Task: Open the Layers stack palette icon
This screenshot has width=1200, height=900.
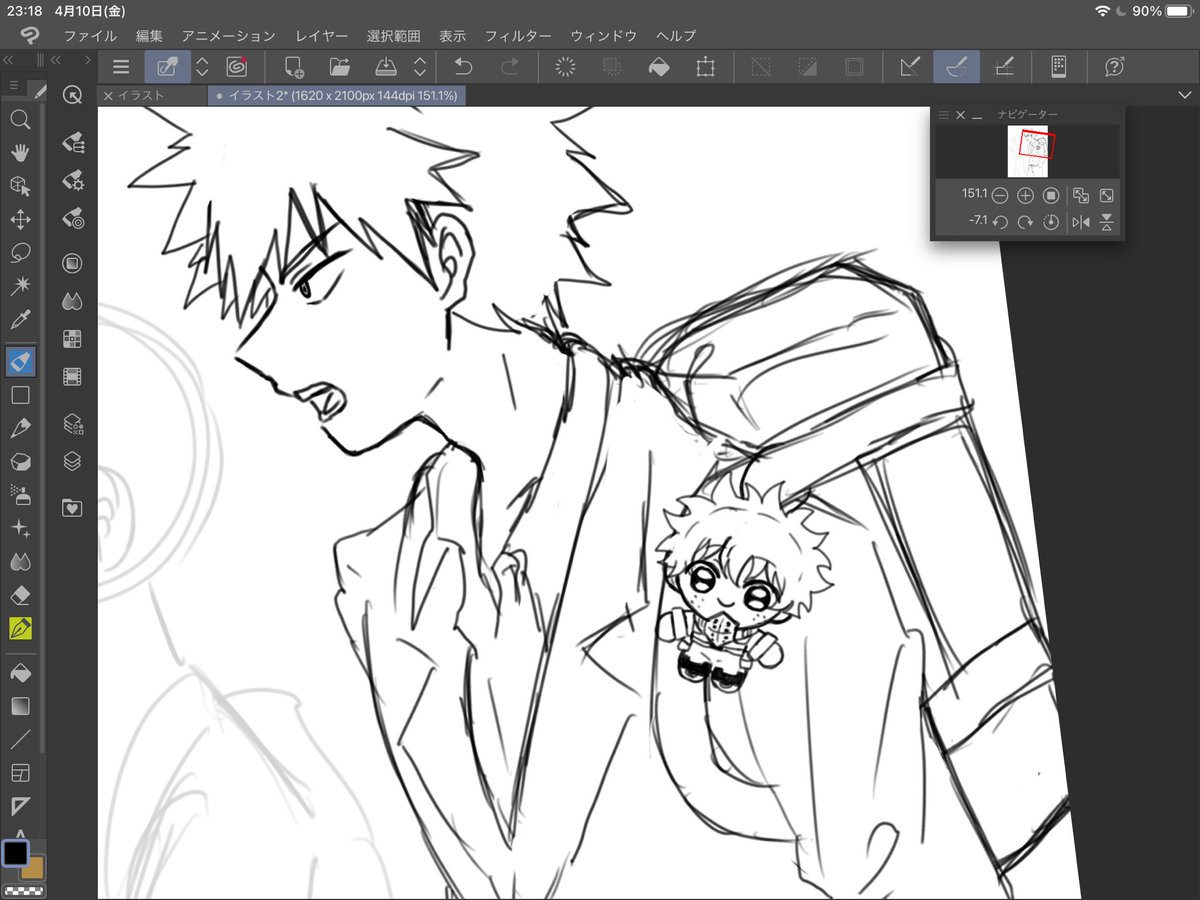Action: click(x=72, y=462)
